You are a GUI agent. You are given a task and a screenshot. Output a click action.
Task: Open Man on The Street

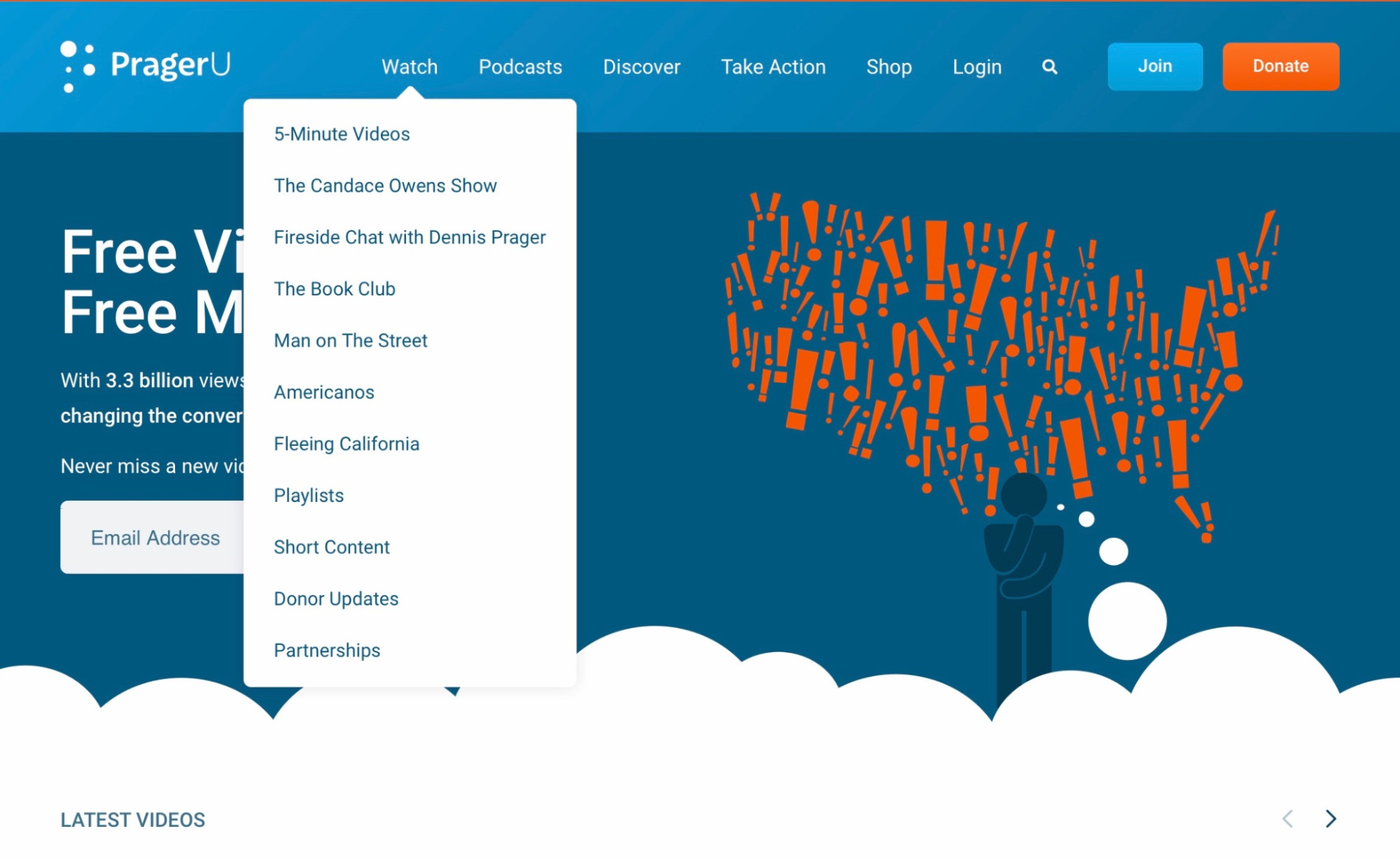350,341
